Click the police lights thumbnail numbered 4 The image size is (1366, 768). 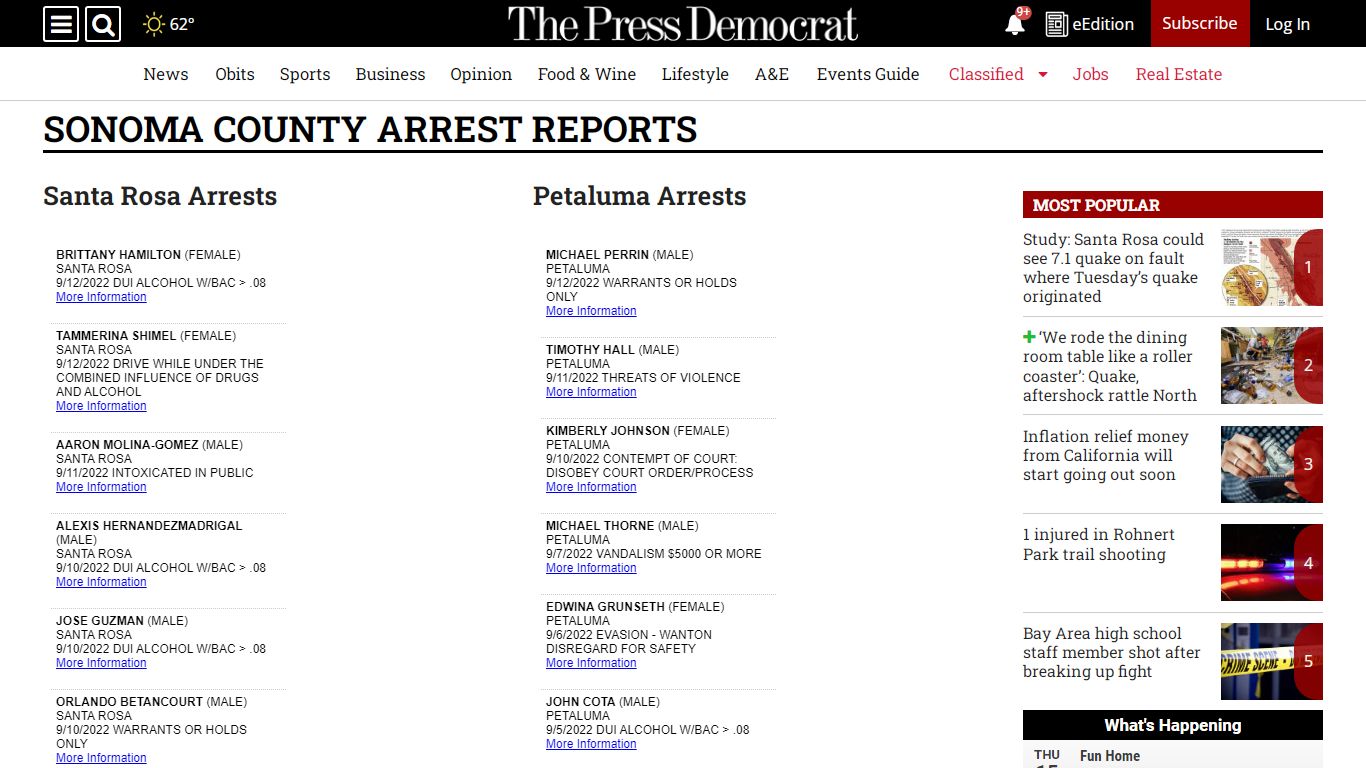click(1272, 562)
